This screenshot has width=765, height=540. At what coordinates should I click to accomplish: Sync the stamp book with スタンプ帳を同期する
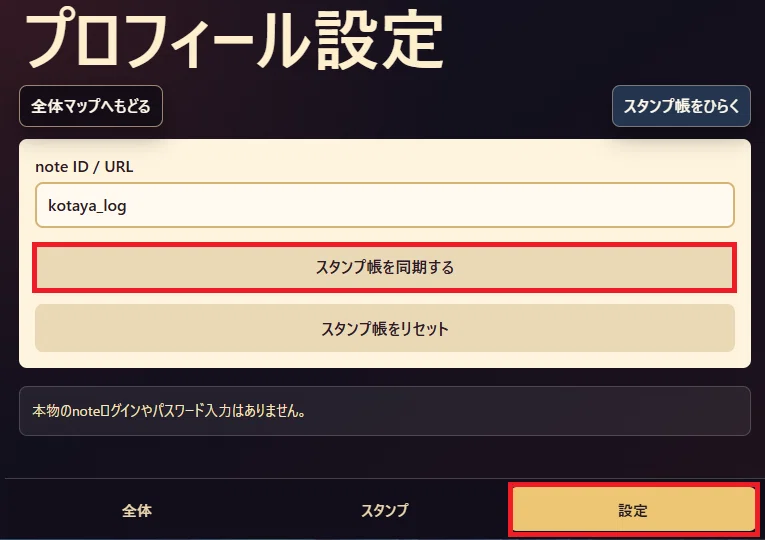(x=384, y=267)
